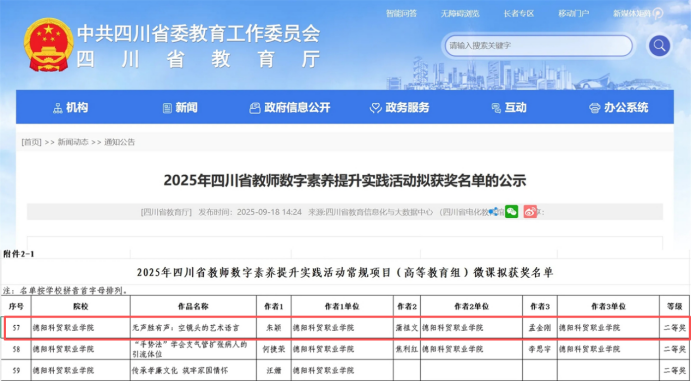Click the work title starting with "手势法"
692x382 pixels.
pos(190,349)
